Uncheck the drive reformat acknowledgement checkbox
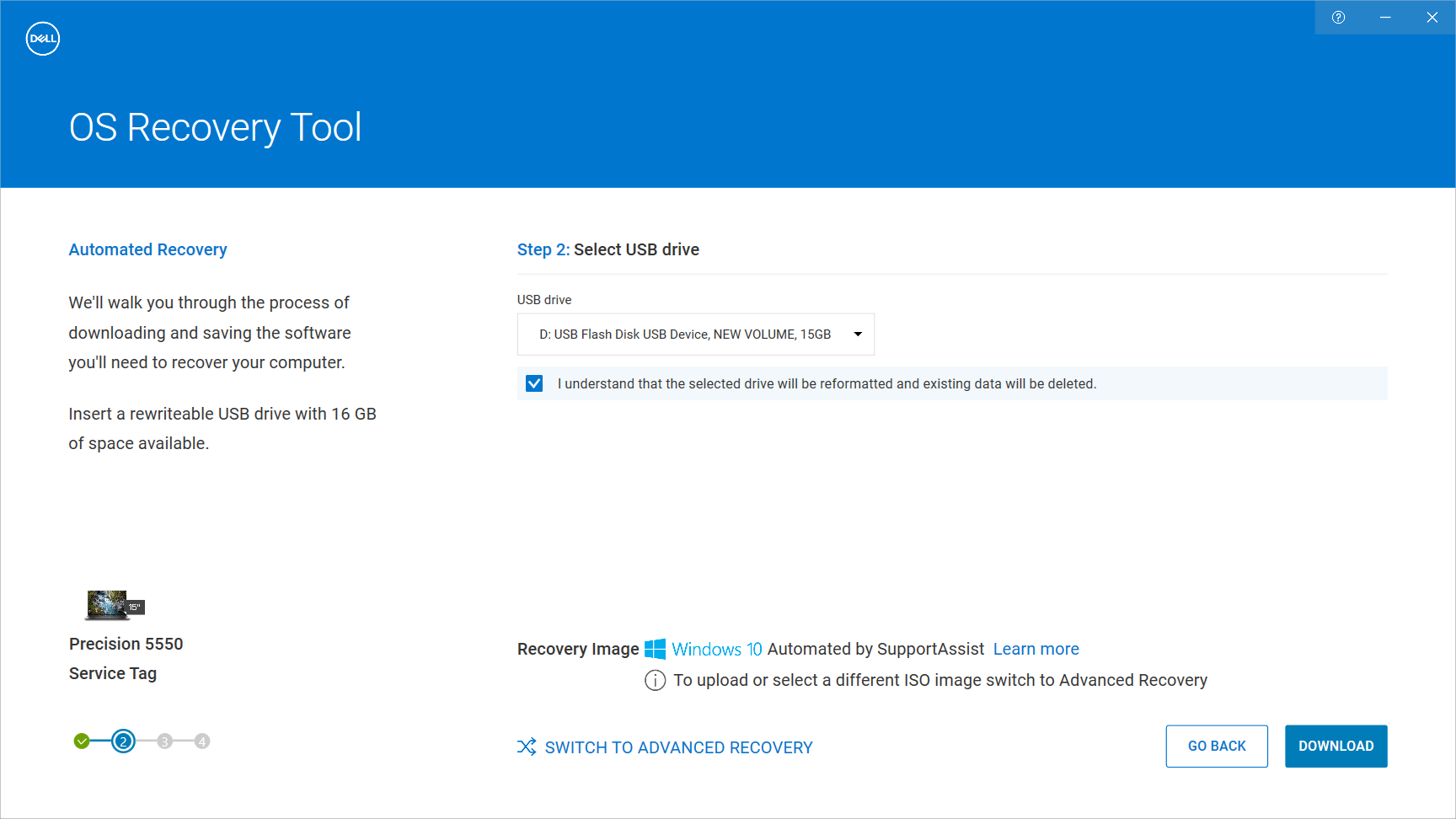This screenshot has height=819, width=1456. [534, 383]
